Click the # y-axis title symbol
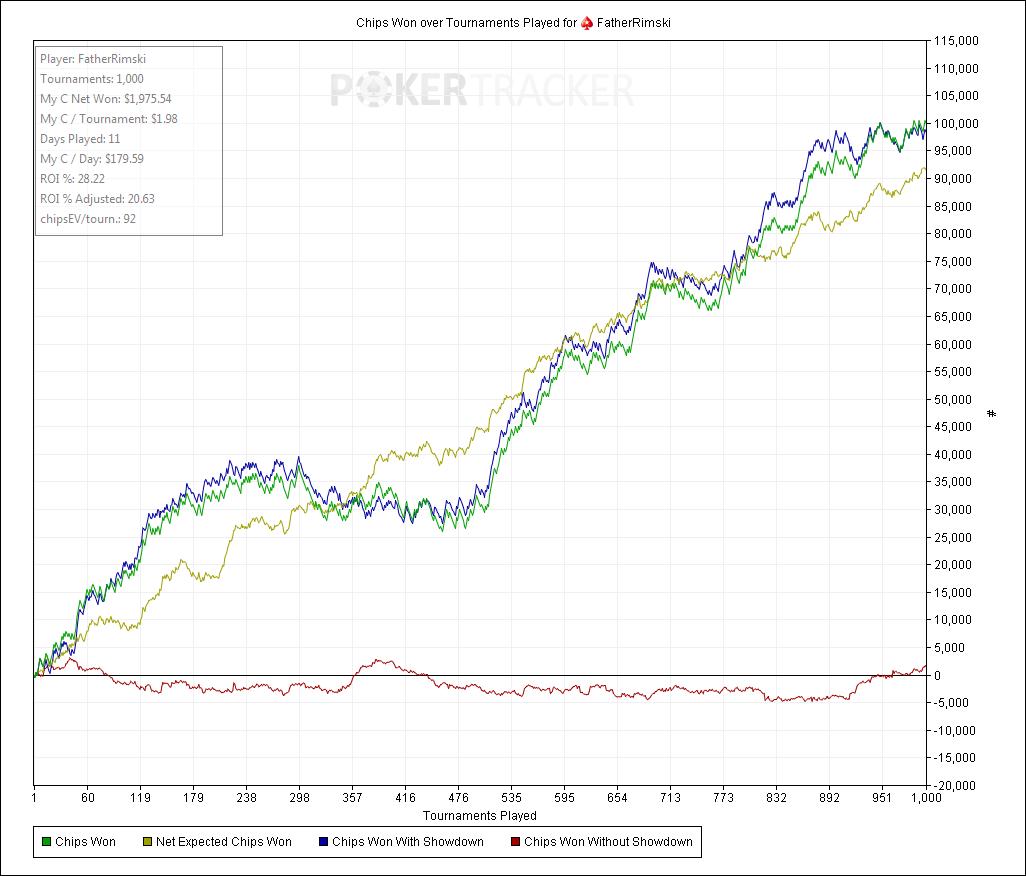 pos(992,413)
